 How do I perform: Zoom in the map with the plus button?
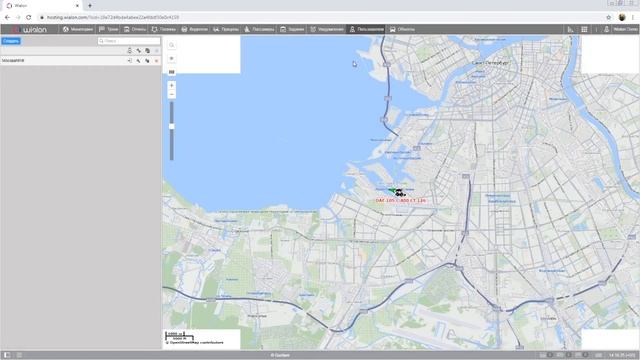pos(172,85)
